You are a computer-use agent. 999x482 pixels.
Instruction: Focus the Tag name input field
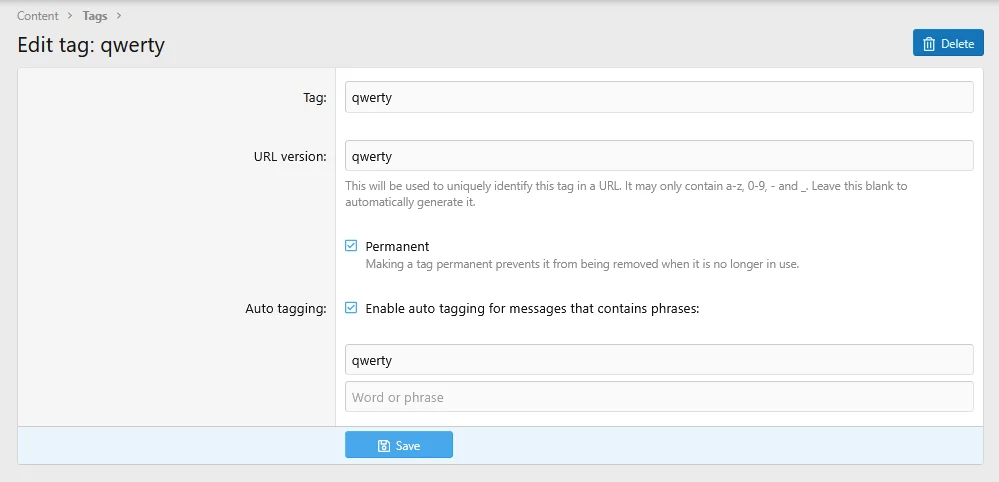tap(658, 97)
